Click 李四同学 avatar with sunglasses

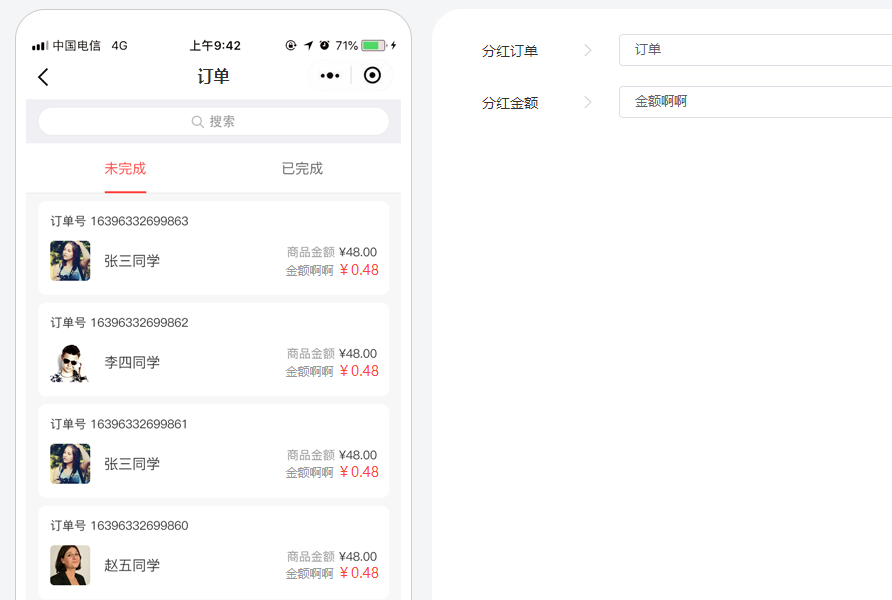click(x=70, y=363)
